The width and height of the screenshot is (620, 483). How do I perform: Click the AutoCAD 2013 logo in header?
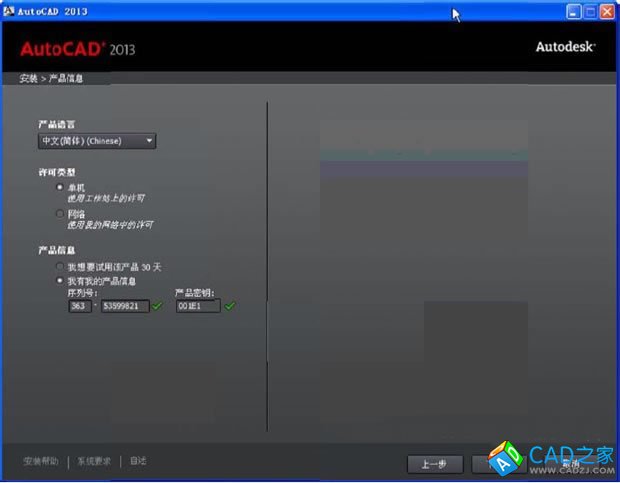click(x=77, y=48)
